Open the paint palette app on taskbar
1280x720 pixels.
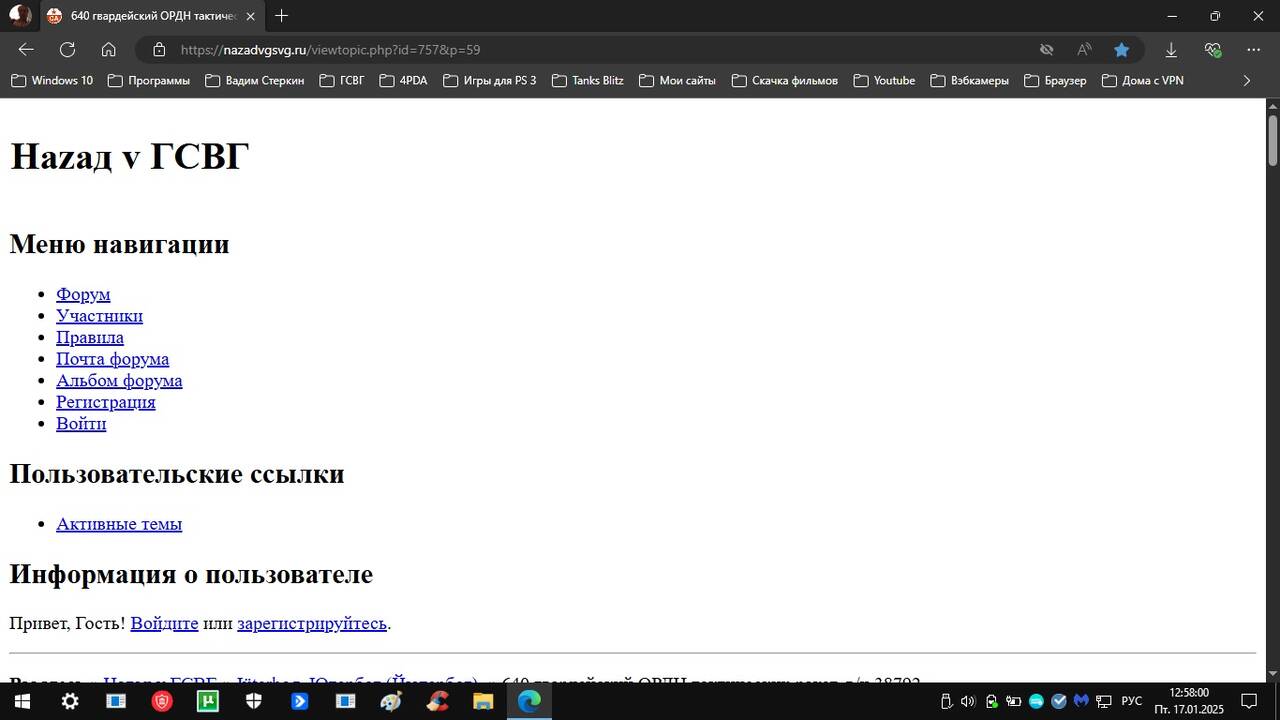(391, 701)
